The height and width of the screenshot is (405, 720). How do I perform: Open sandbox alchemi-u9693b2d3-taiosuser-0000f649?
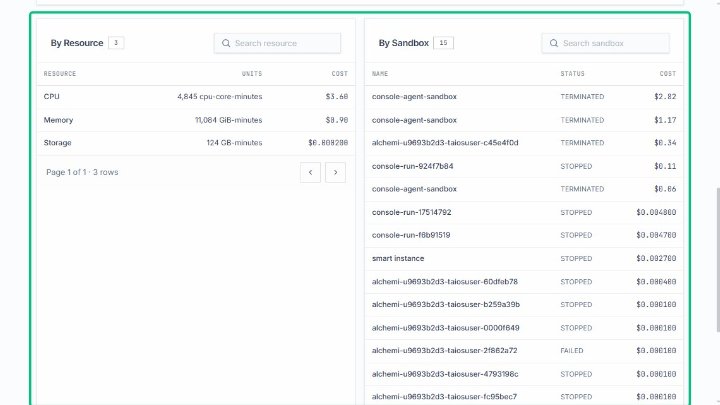tap(445, 328)
